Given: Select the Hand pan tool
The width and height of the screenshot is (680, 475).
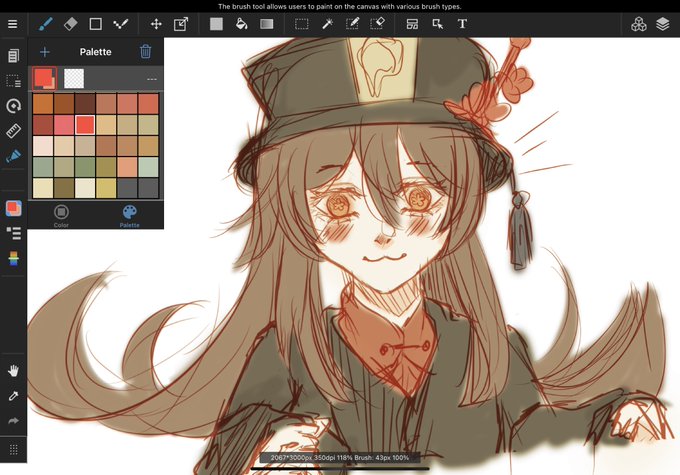Looking at the screenshot, I should point(13,371).
